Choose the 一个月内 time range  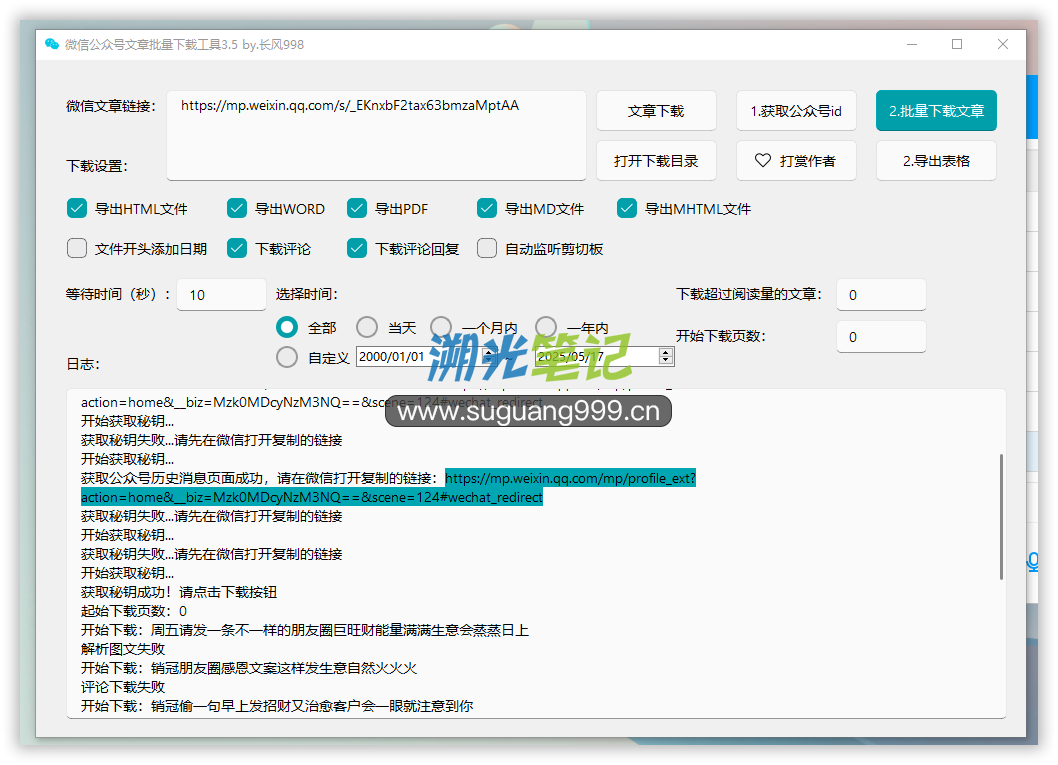tap(441, 327)
